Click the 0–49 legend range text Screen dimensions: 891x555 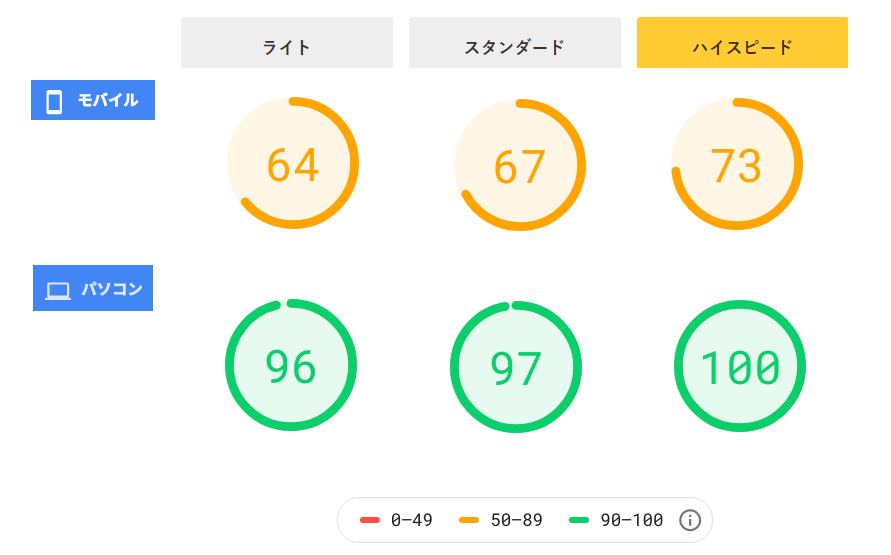click(411, 520)
